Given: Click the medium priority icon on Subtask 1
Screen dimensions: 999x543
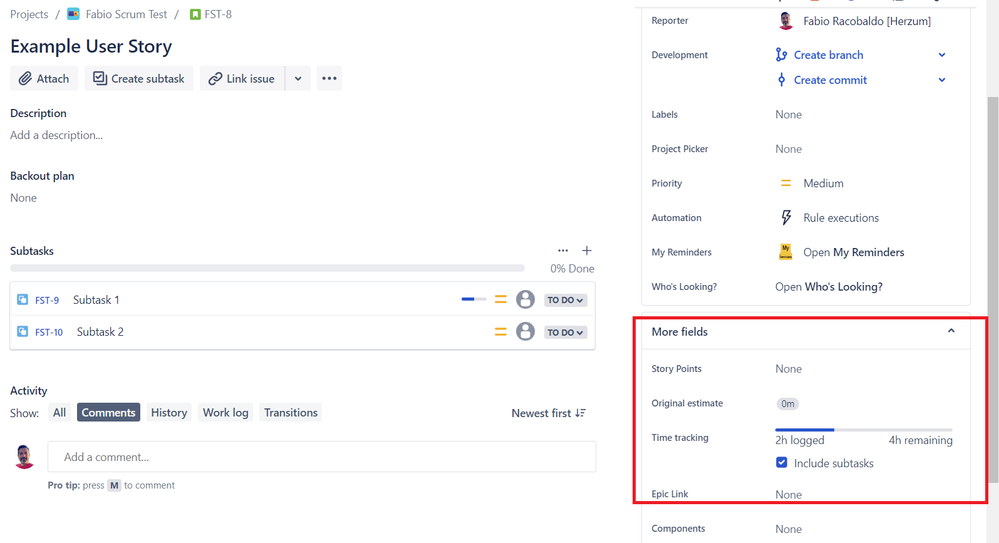Looking at the screenshot, I should 501,299.
